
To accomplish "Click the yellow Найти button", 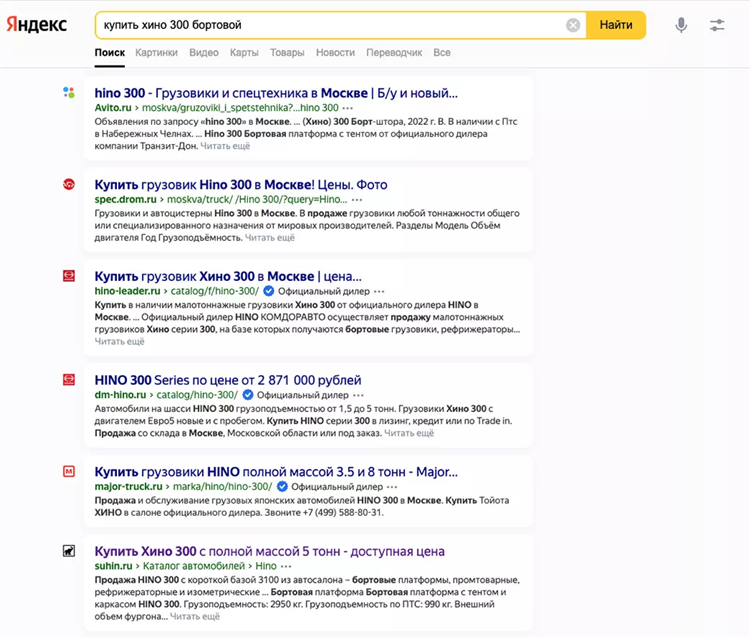I will 616,25.
